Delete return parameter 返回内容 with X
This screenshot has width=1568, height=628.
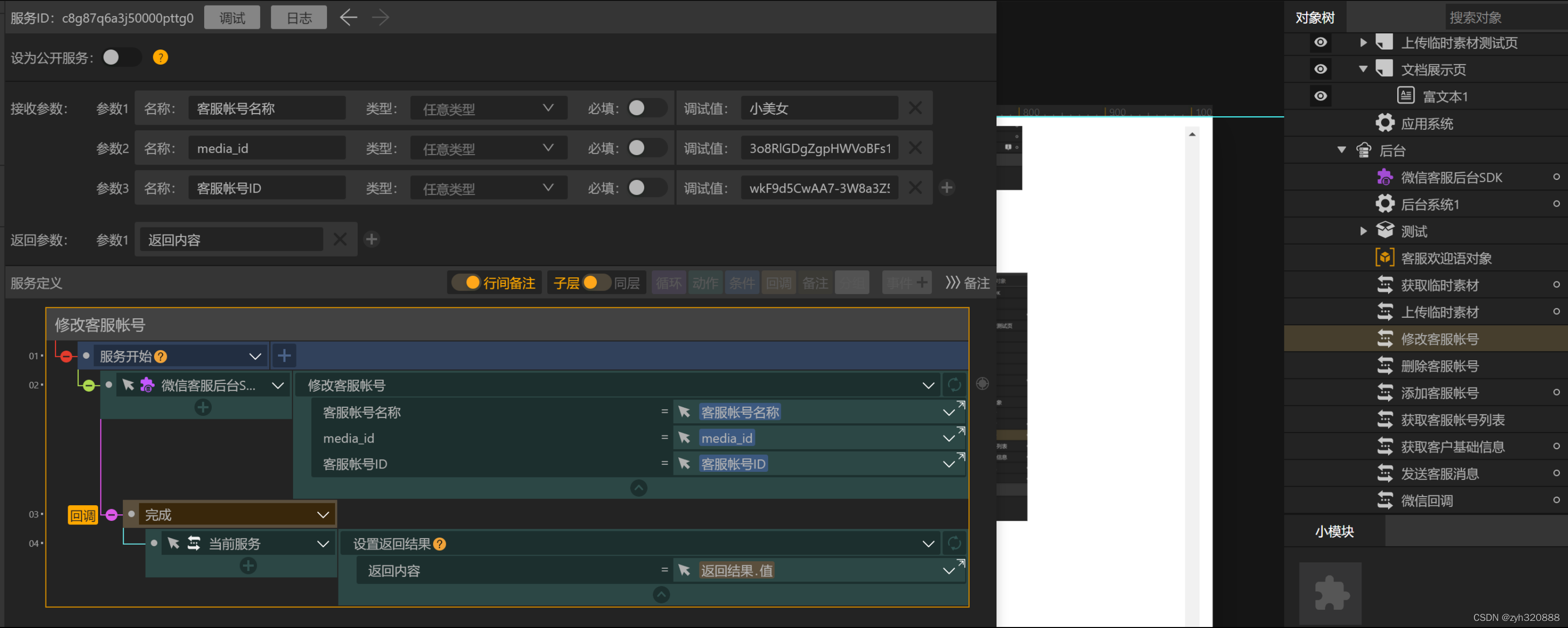pyautogui.click(x=340, y=240)
